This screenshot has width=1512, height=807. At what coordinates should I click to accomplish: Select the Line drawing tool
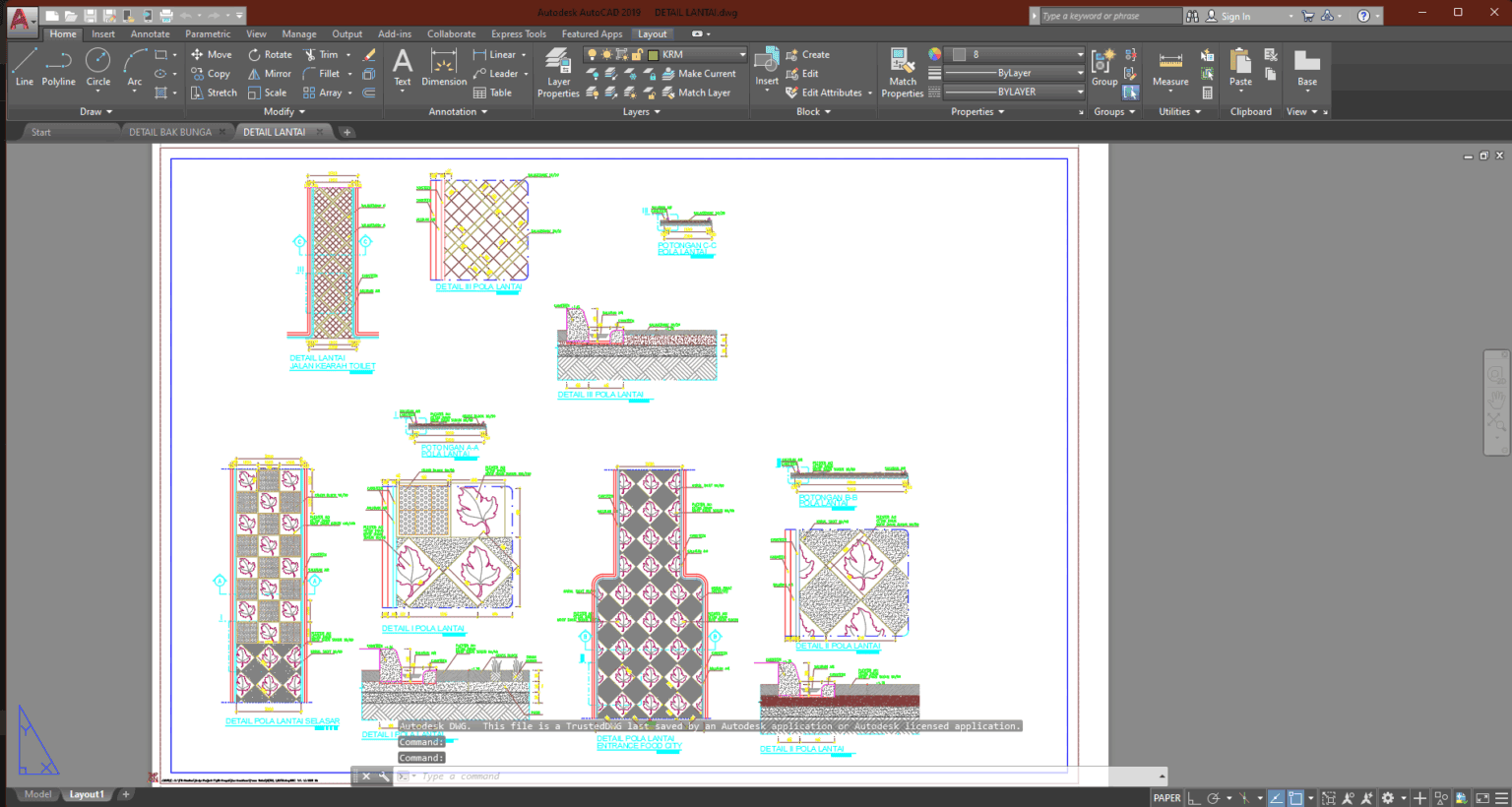point(24,69)
